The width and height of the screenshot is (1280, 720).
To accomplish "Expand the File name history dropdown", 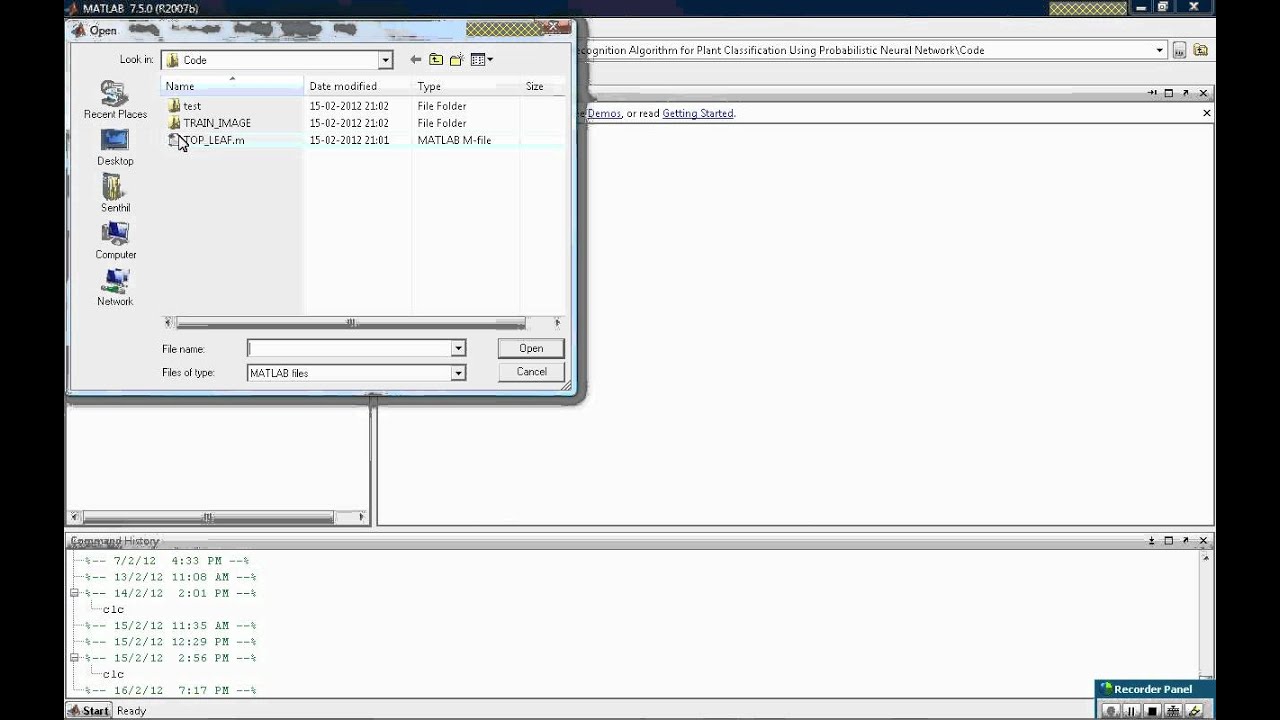I will [x=458, y=348].
